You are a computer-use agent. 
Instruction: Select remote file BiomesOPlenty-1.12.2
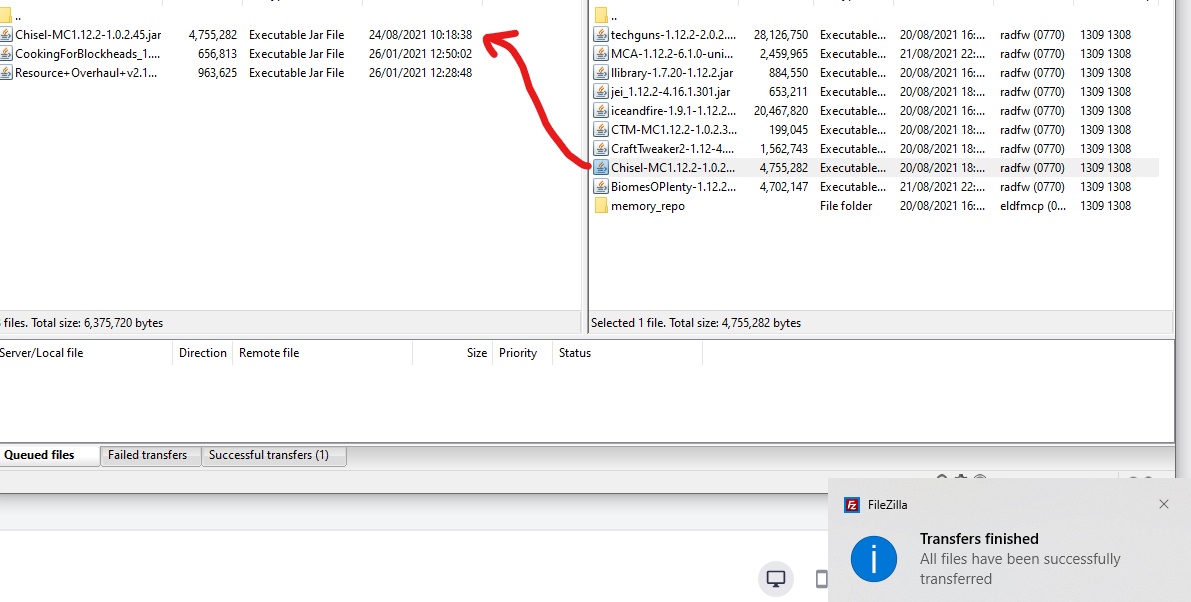pyautogui.click(x=673, y=187)
